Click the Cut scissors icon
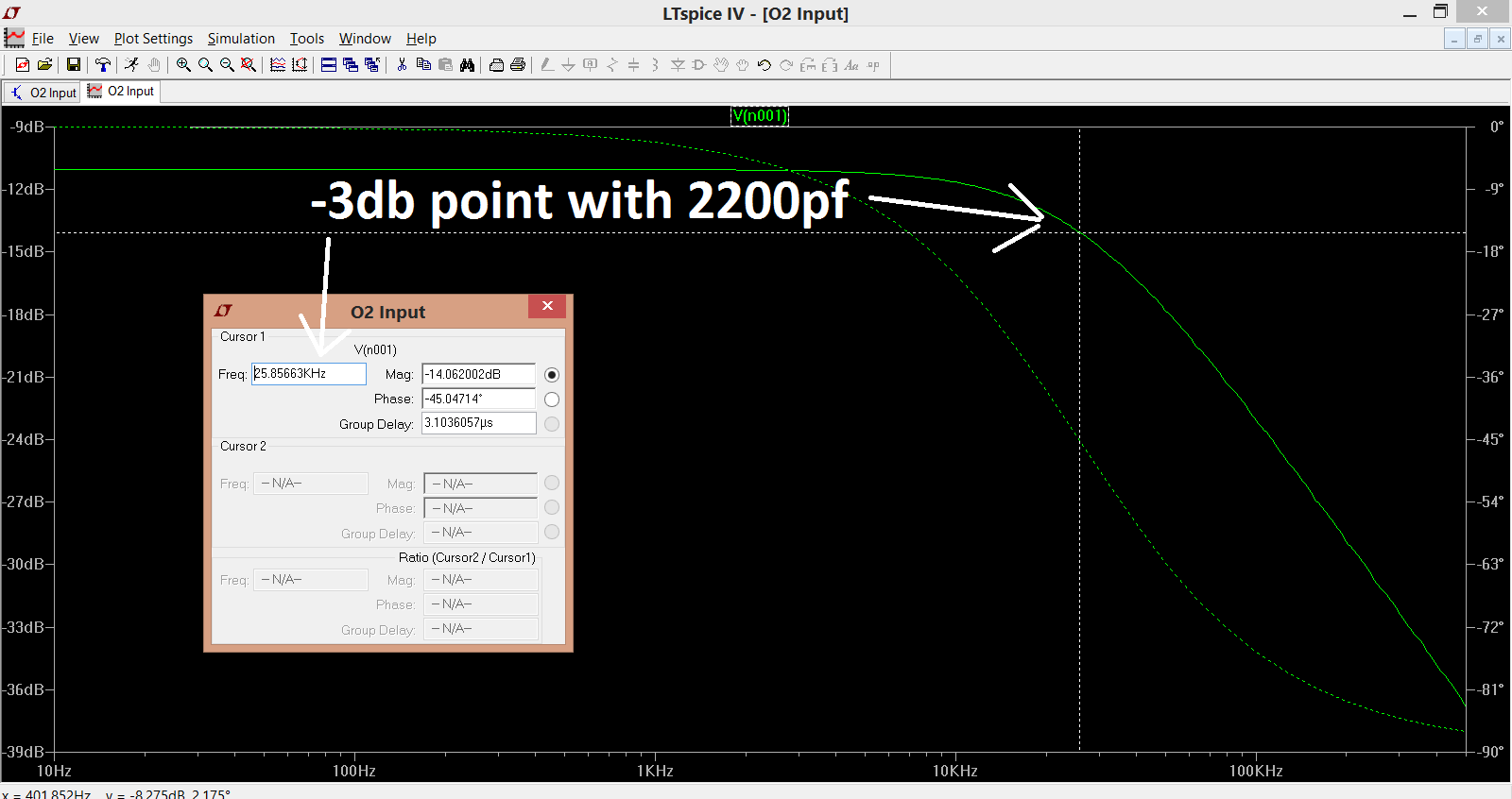Image resolution: width=1512 pixels, height=799 pixels. [402, 64]
